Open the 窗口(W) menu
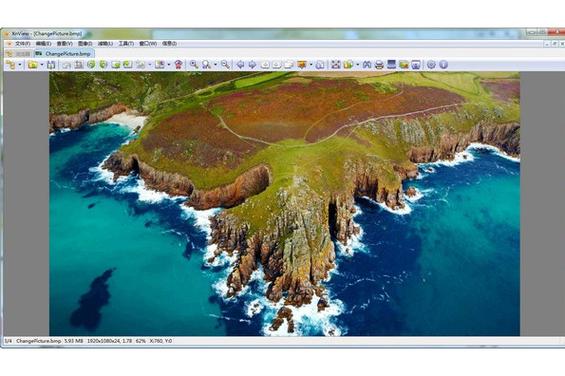565x376 pixels. coord(148,44)
